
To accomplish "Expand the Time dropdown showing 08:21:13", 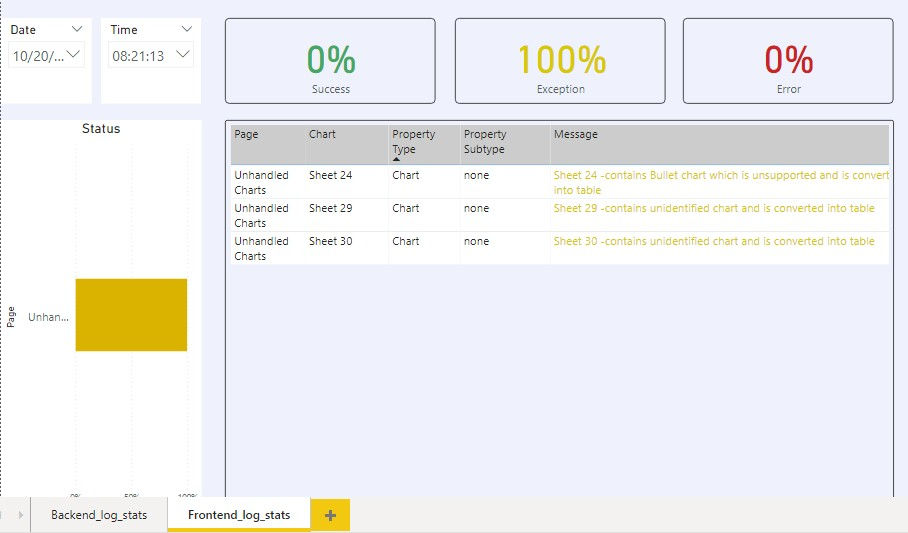I will coord(182,56).
